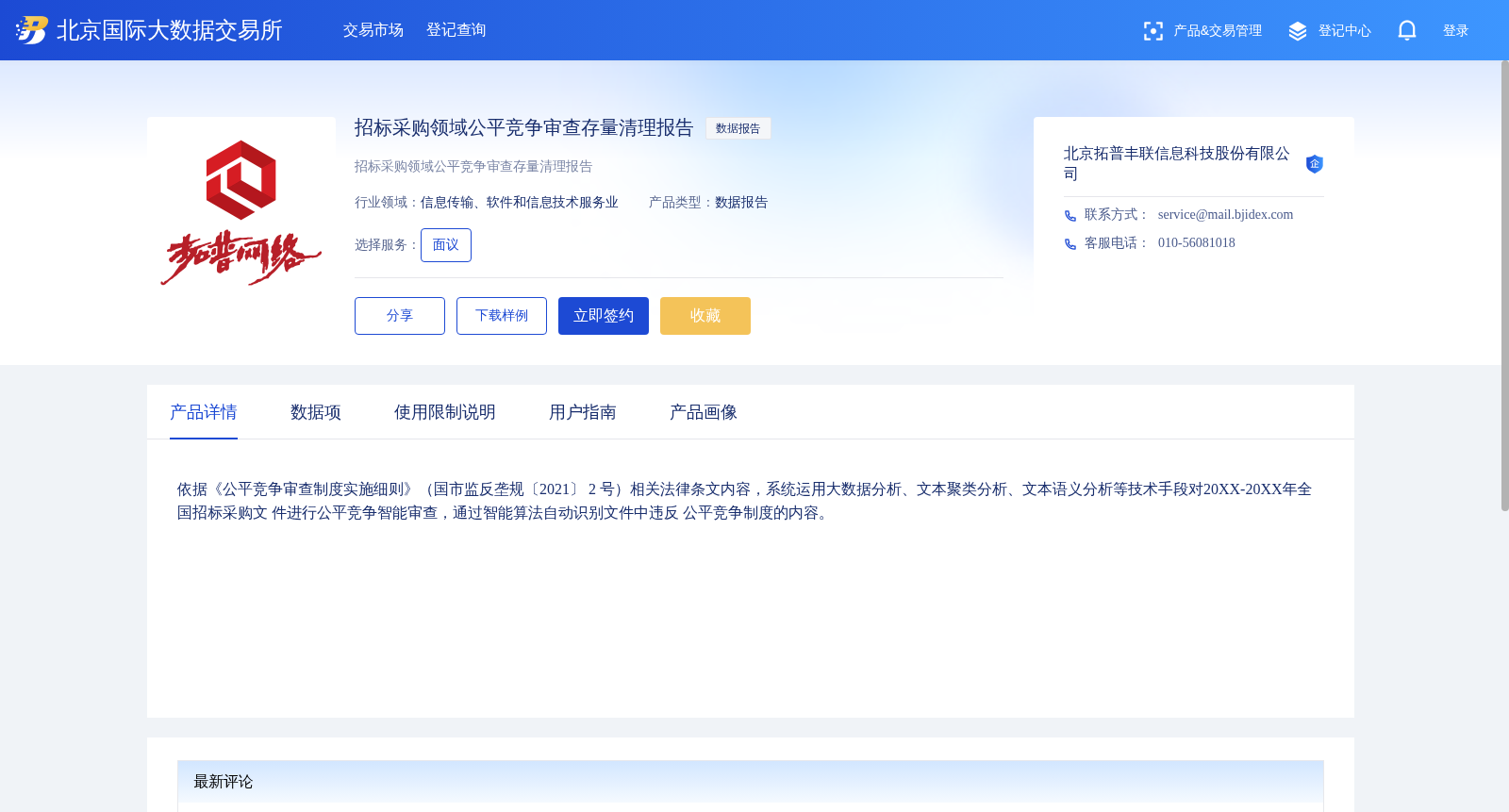Open the 拓普网络 product logo image

[241, 211]
